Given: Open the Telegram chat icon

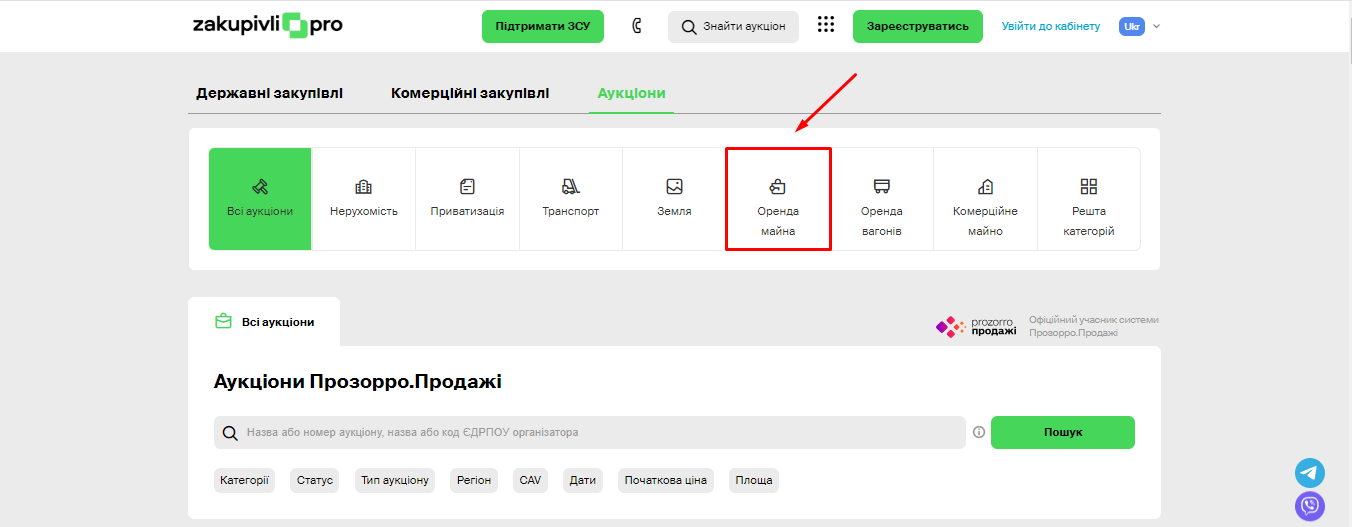Looking at the screenshot, I should tap(1310, 473).
